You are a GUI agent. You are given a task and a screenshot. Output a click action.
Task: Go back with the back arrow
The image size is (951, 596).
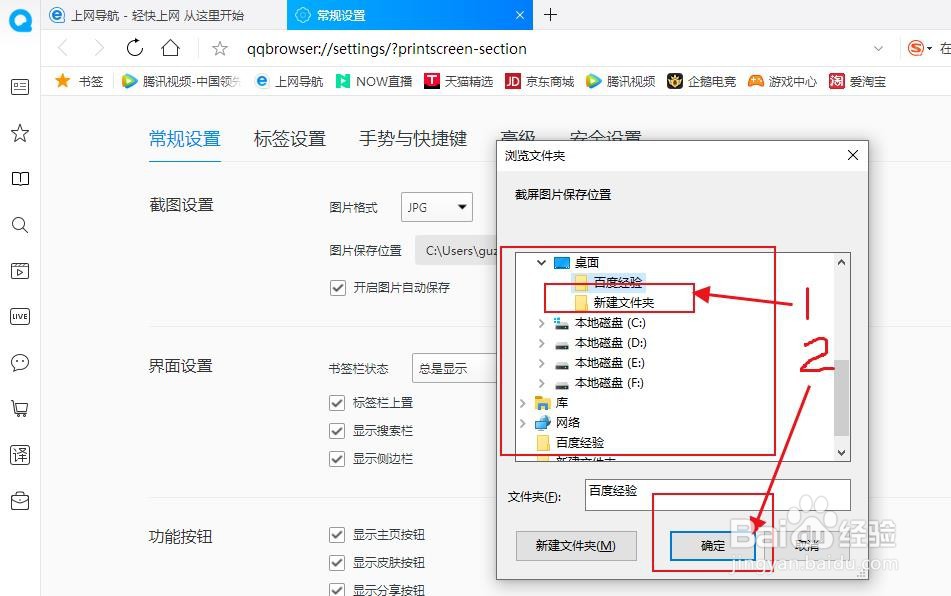click(x=62, y=48)
